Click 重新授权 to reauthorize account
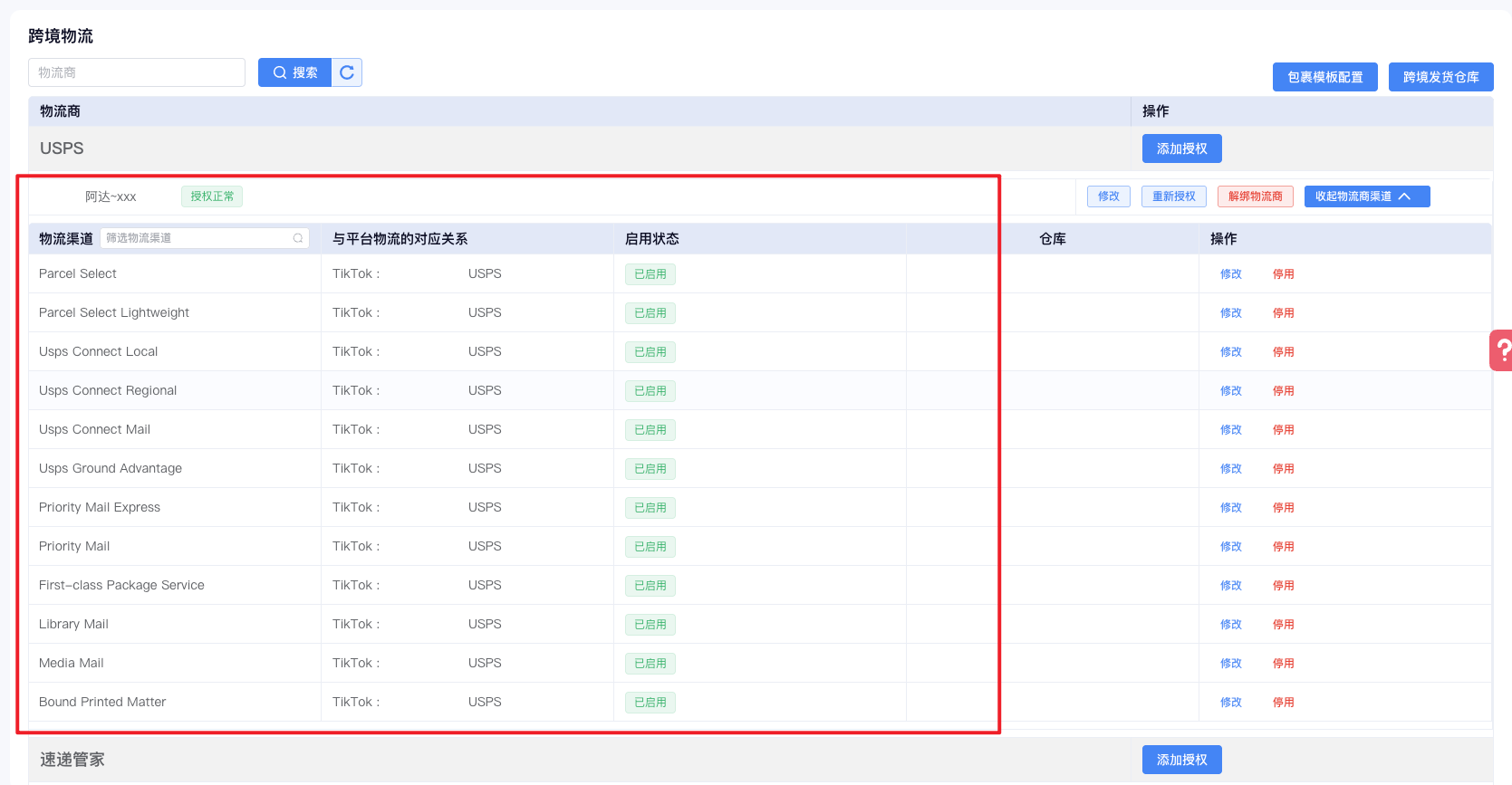Viewport: 1512px width, 785px height. tap(1173, 196)
